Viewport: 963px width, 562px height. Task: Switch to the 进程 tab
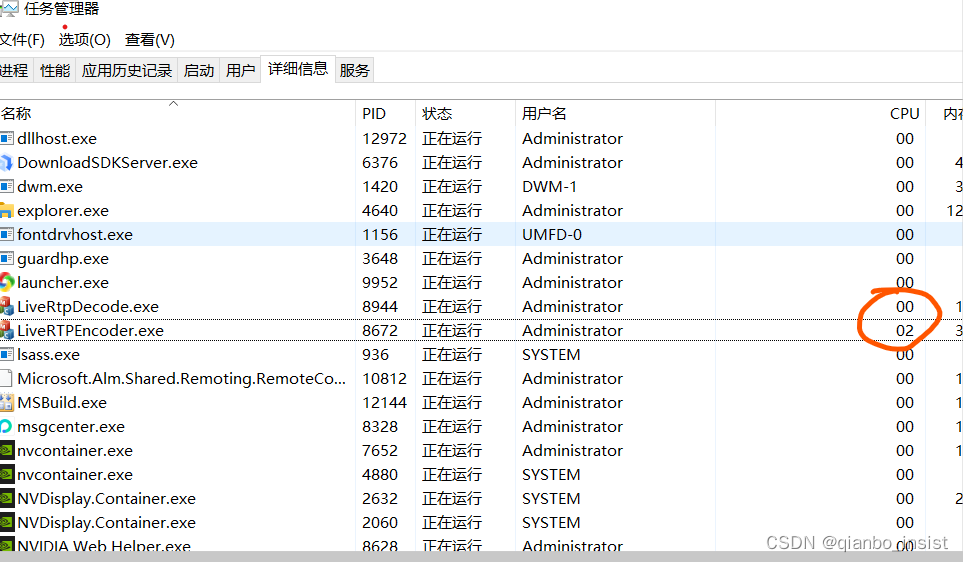[15, 71]
